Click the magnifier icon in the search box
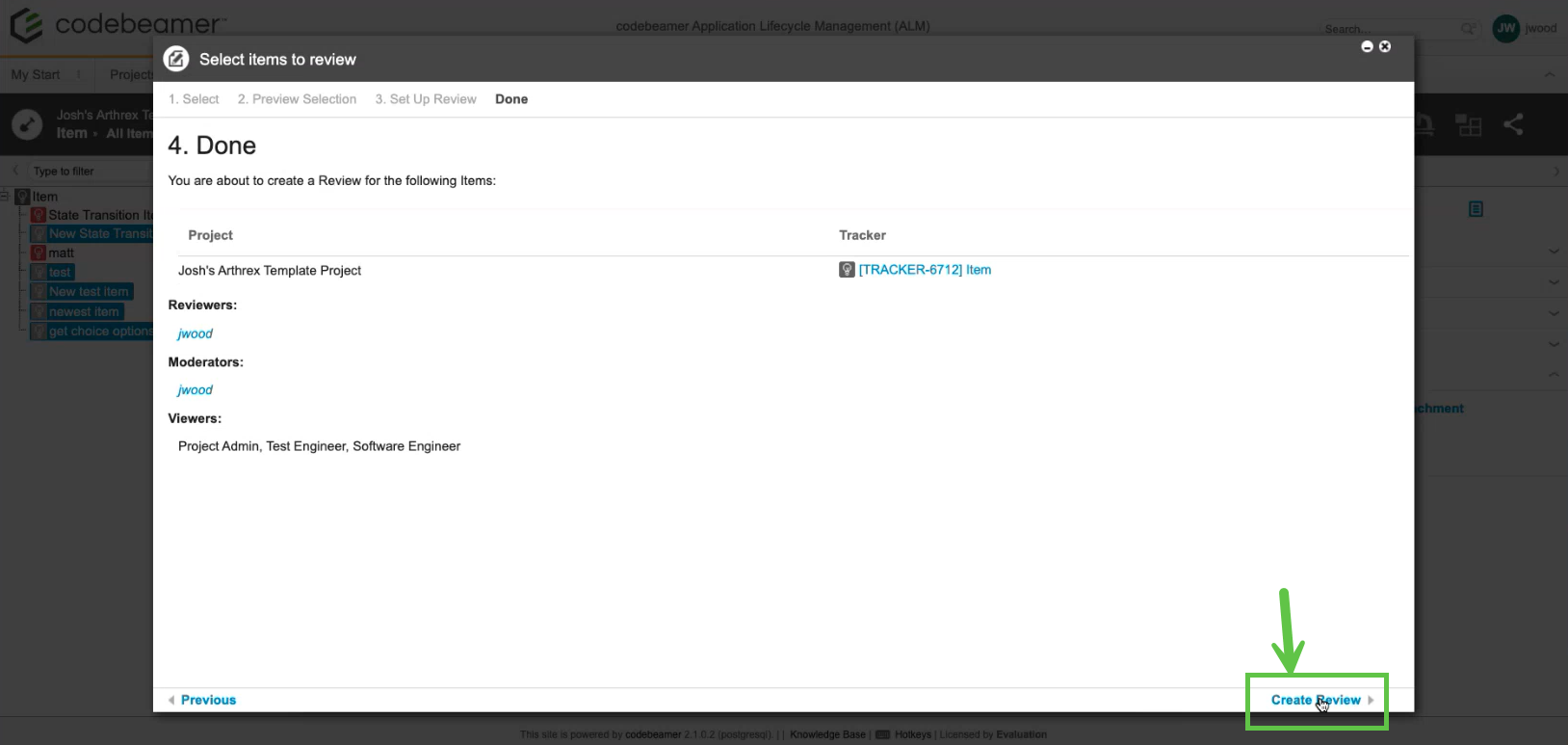The image size is (1568, 745). [x=1468, y=30]
